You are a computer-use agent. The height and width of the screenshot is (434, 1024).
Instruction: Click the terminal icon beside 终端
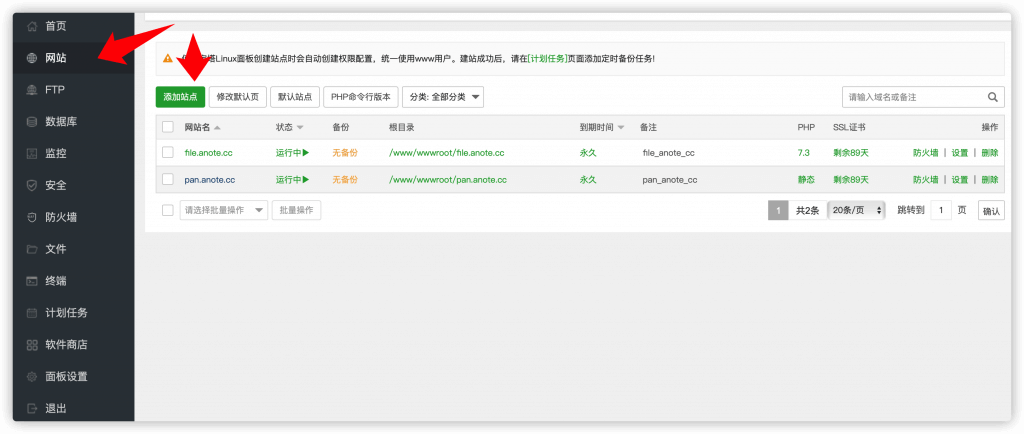point(31,281)
